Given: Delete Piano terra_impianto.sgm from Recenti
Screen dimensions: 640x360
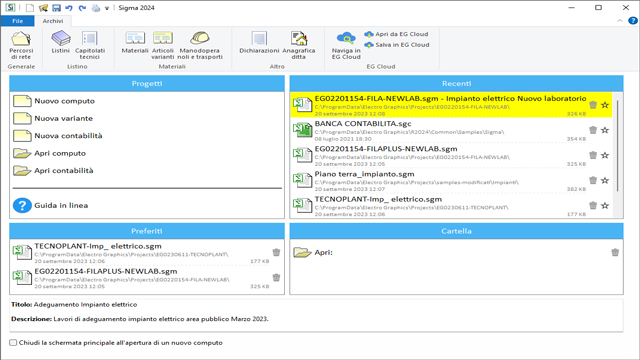Looking at the screenshot, I should click(x=593, y=180).
